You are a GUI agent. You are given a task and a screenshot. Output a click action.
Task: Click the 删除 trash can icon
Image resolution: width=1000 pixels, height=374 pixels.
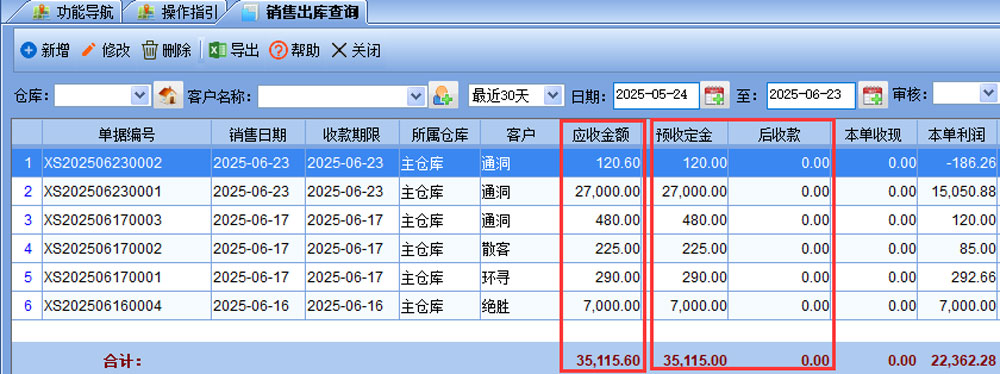click(149, 50)
